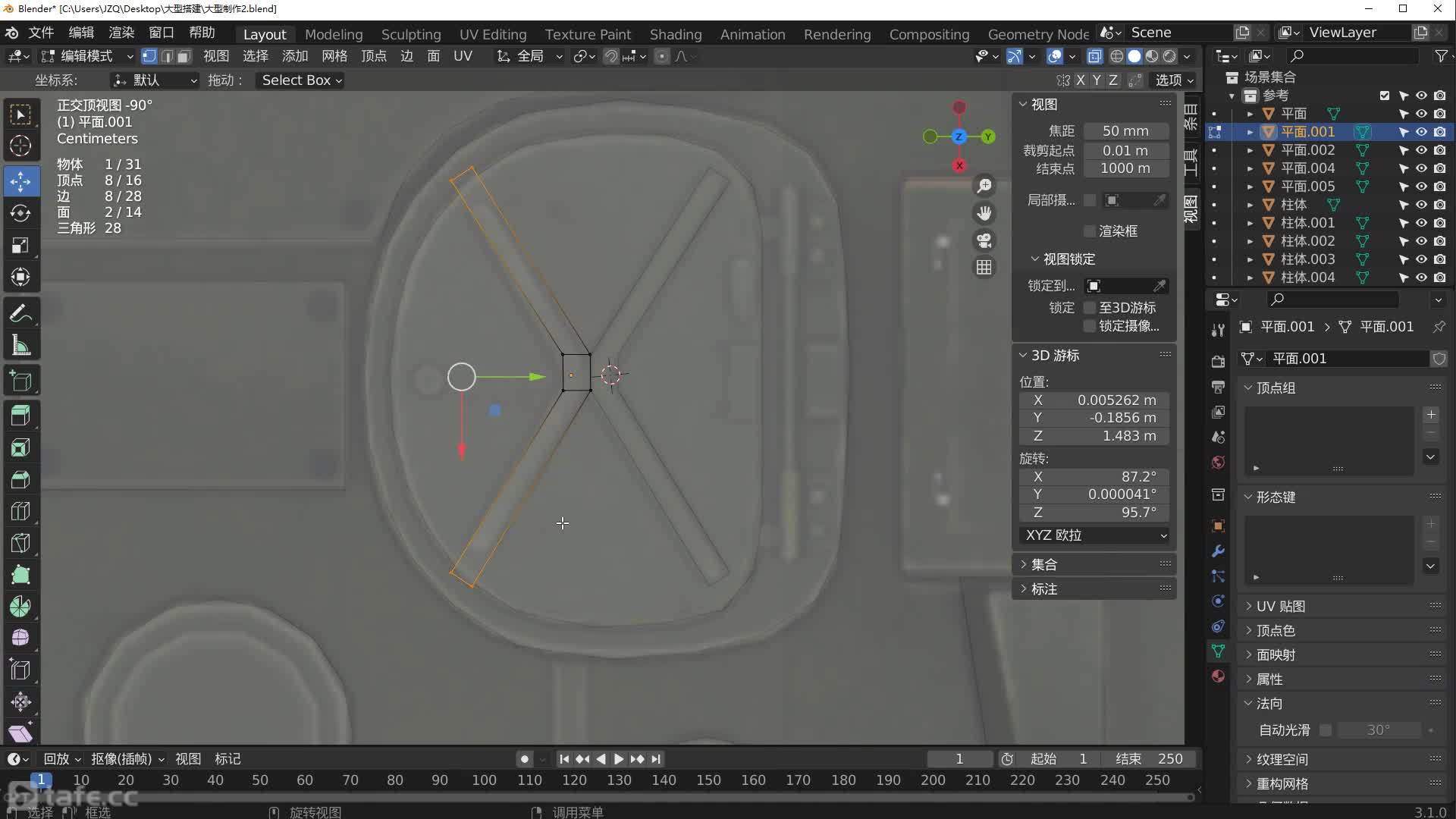Click the Select Box drag button
This screenshot has height=819, width=1456.
[301, 80]
